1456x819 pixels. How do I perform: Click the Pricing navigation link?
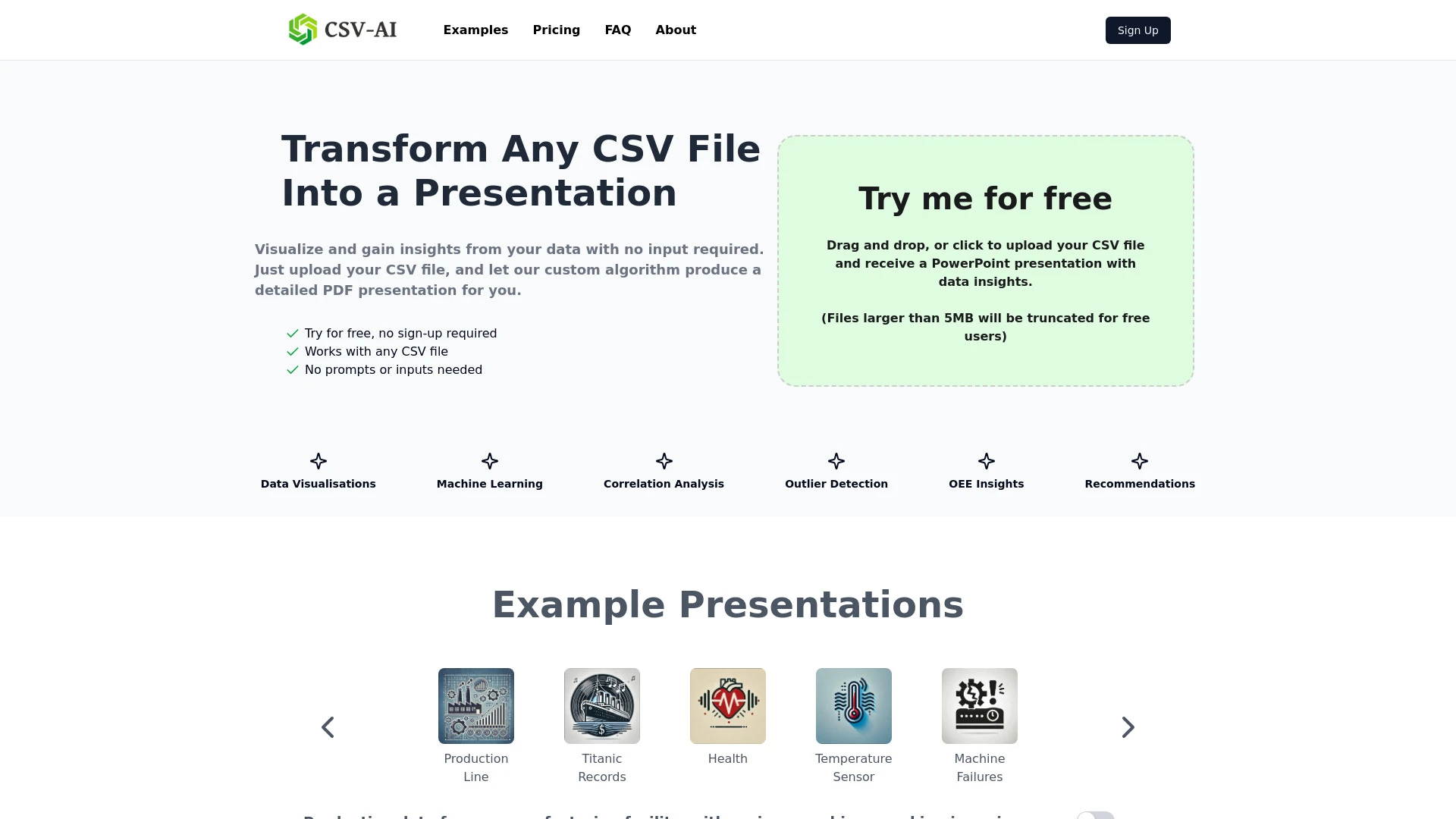[x=556, y=29]
